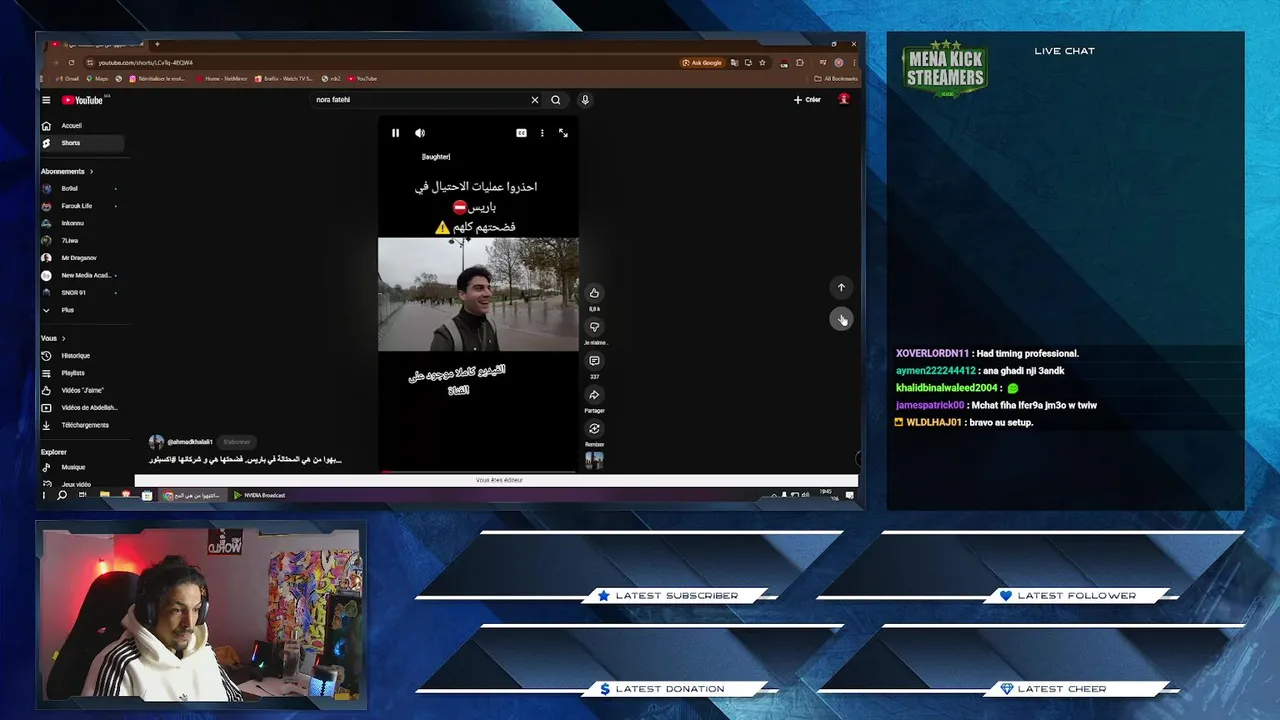Open Gmail bookmark
1280x720 pixels.
pos(65,78)
